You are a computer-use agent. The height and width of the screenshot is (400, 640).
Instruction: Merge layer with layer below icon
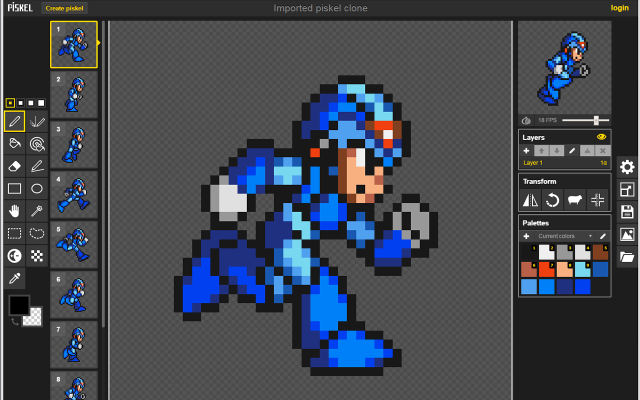[x=587, y=151]
